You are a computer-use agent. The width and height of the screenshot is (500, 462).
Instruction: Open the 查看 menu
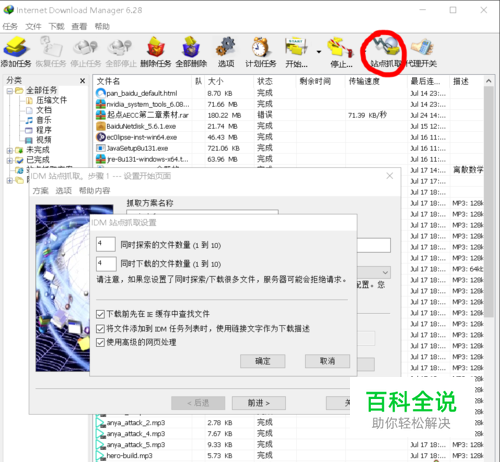click(79, 26)
